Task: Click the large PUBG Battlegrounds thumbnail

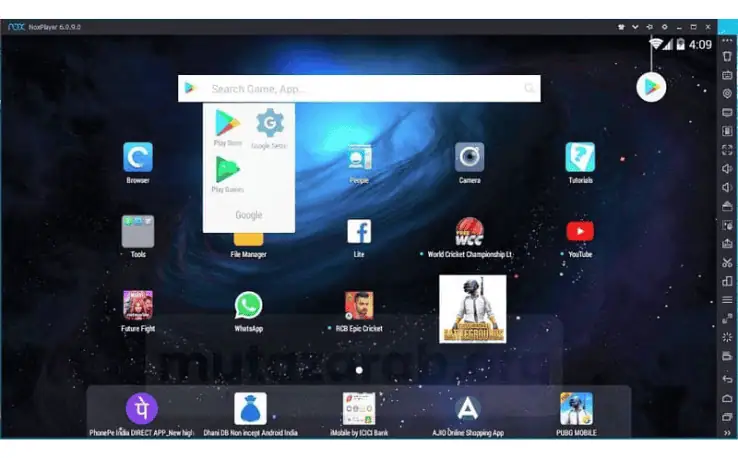Action: [473, 309]
